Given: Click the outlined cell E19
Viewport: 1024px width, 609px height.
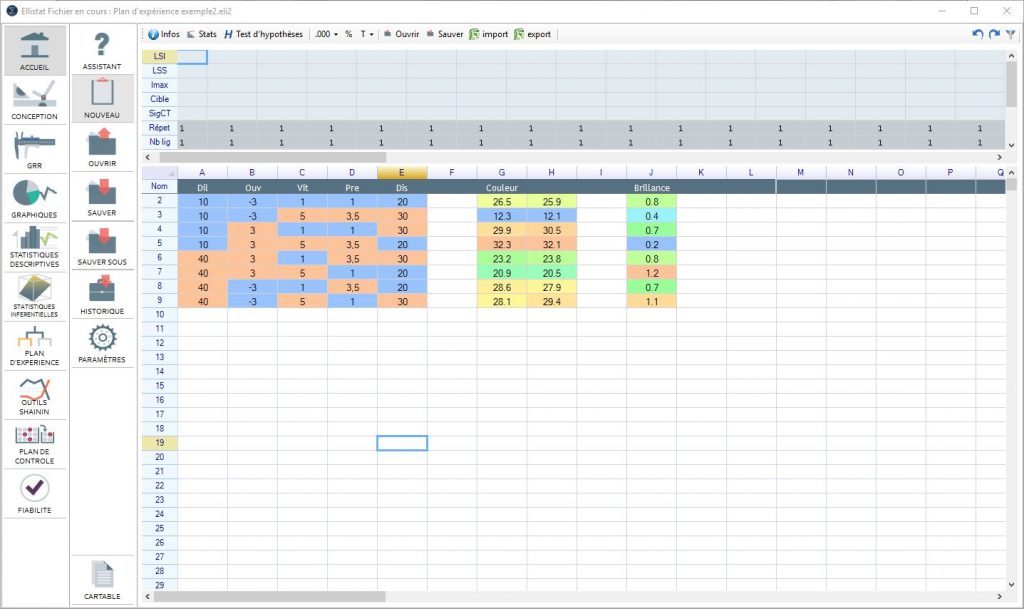Looking at the screenshot, I should (402, 443).
